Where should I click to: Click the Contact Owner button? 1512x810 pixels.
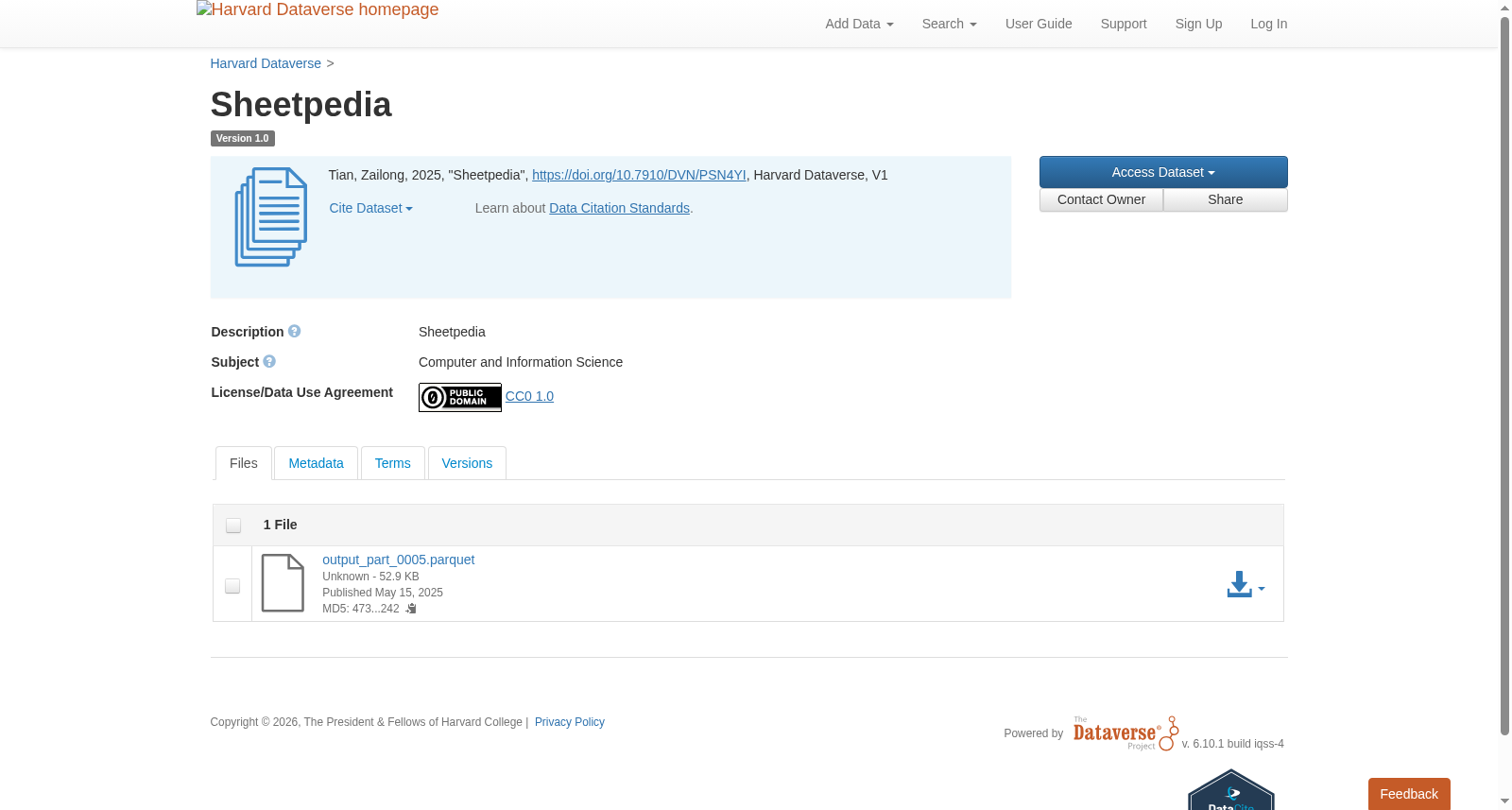click(1101, 199)
